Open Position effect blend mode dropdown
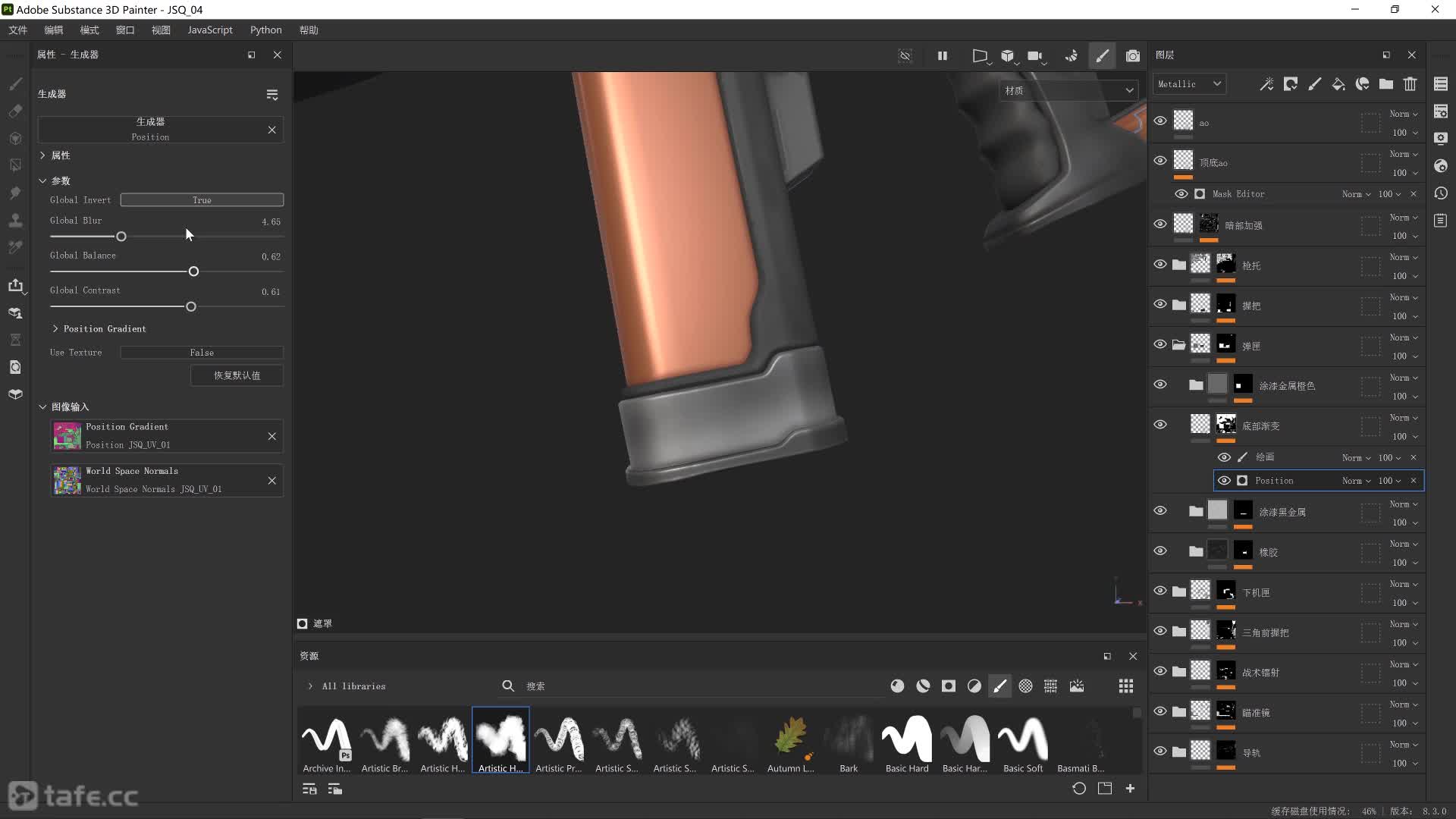This screenshot has height=819, width=1456. (1356, 481)
